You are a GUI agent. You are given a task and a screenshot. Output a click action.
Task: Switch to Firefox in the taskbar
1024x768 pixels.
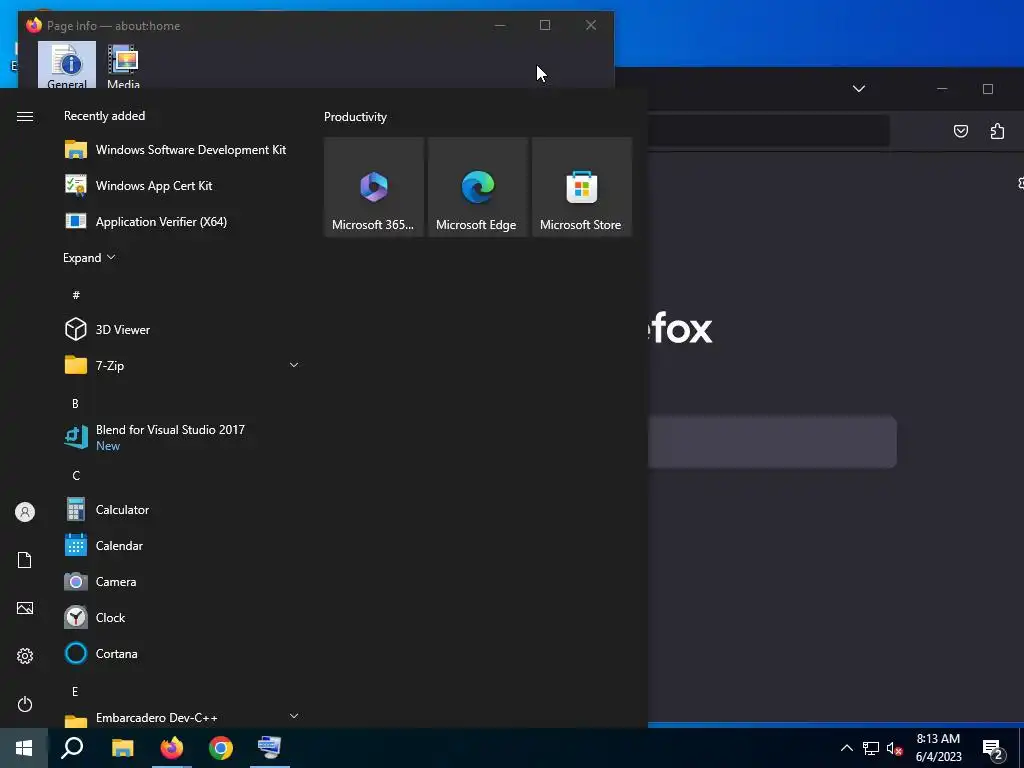(172, 748)
